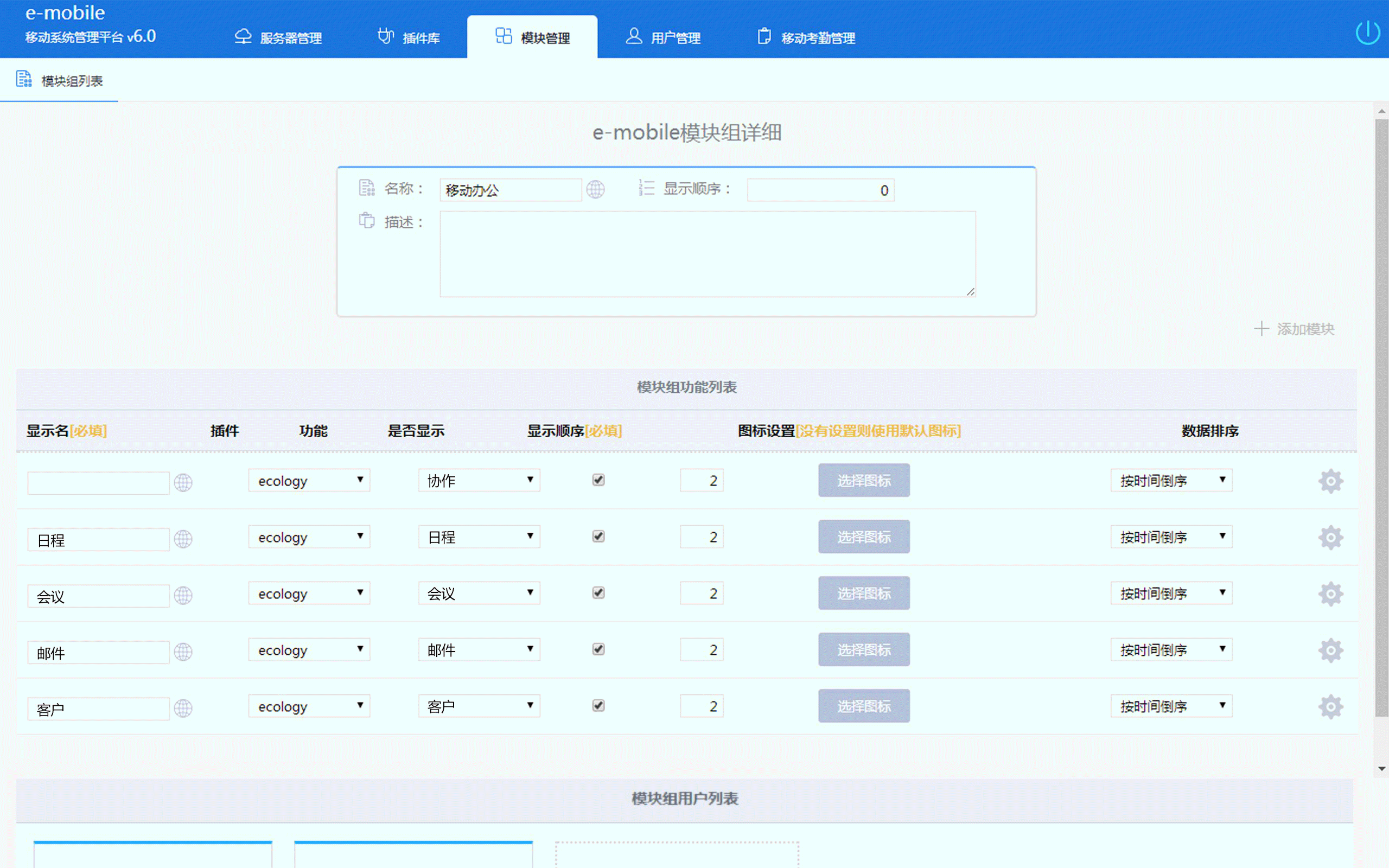The height and width of the screenshot is (868, 1389).
Task: Open 按时间倒序 sort dropdown in 日程 row
Action: (x=1171, y=537)
